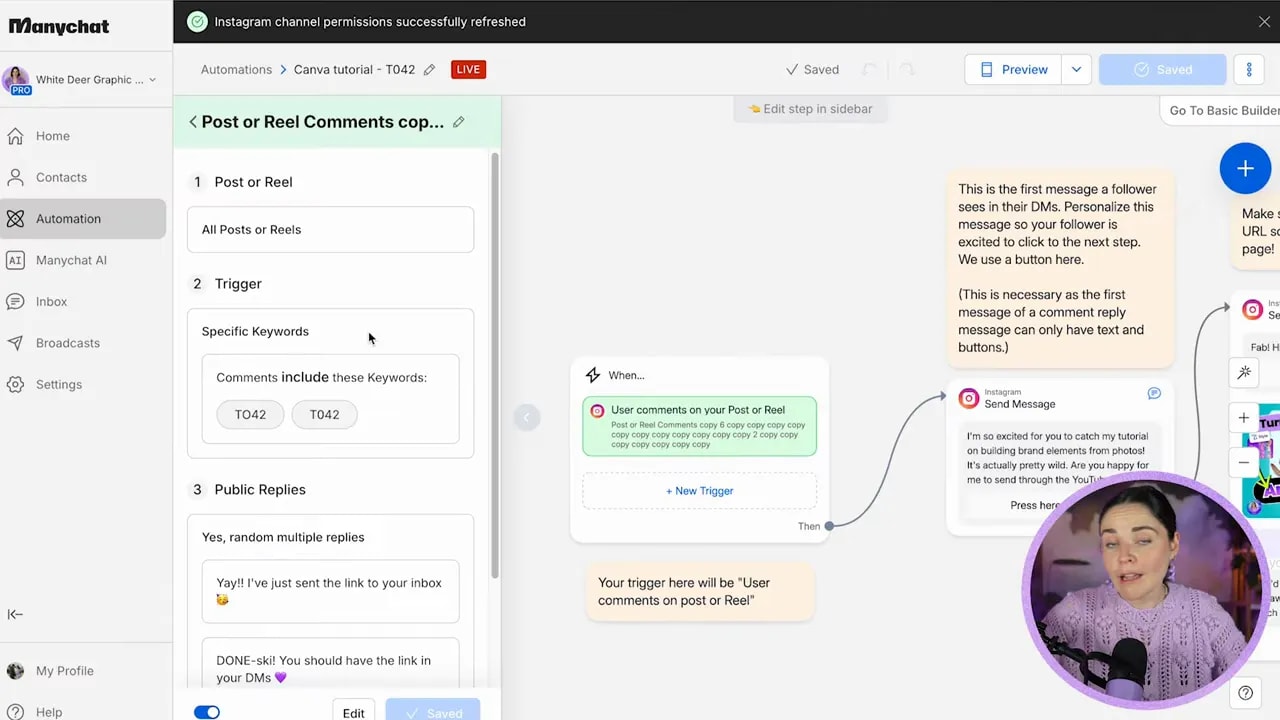
Task: Add a New Trigger
Action: [x=699, y=491]
